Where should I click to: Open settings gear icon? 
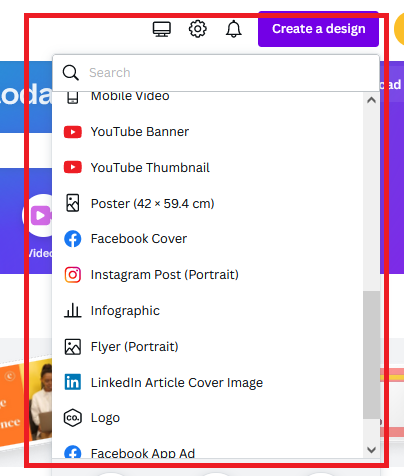(x=198, y=29)
